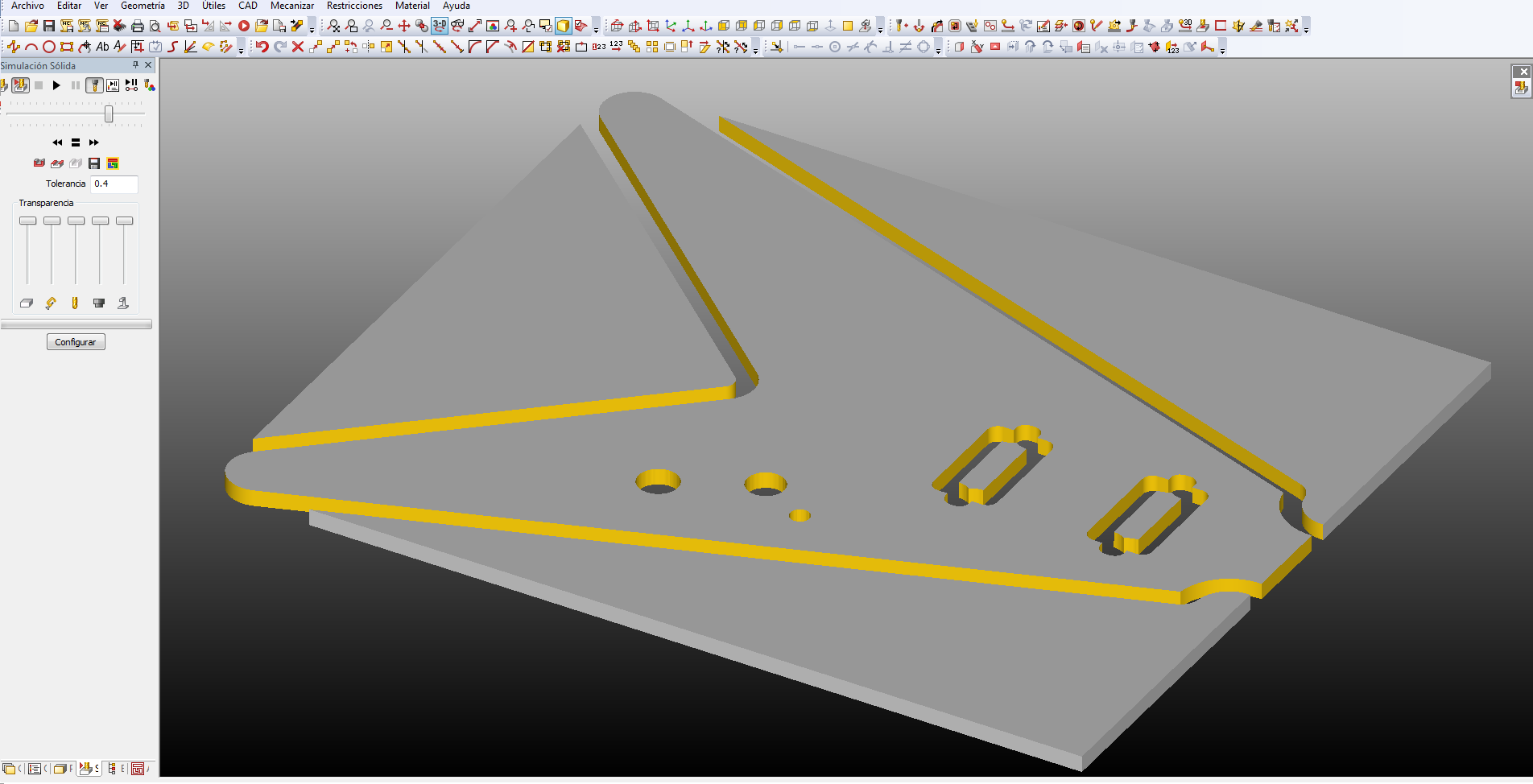Viewport: 1533px width, 784px height.
Task: Expand the last second-row toolbar overflow arrow
Action: tap(1222, 47)
